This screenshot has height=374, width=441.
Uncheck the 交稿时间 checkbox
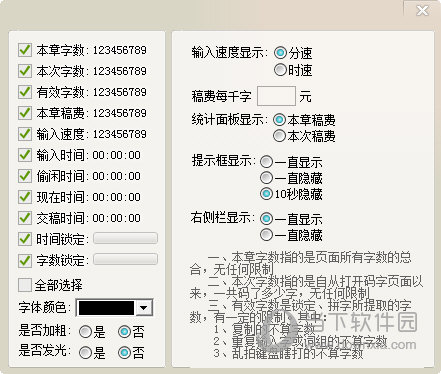(x=25, y=218)
